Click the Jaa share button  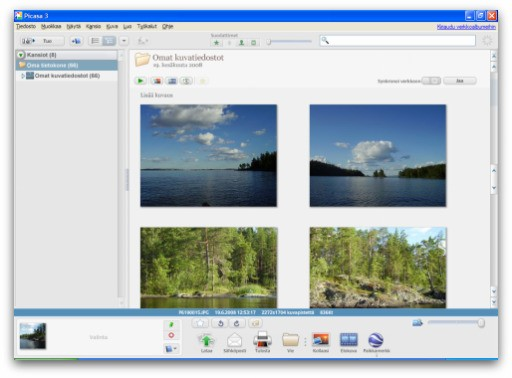[460, 81]
